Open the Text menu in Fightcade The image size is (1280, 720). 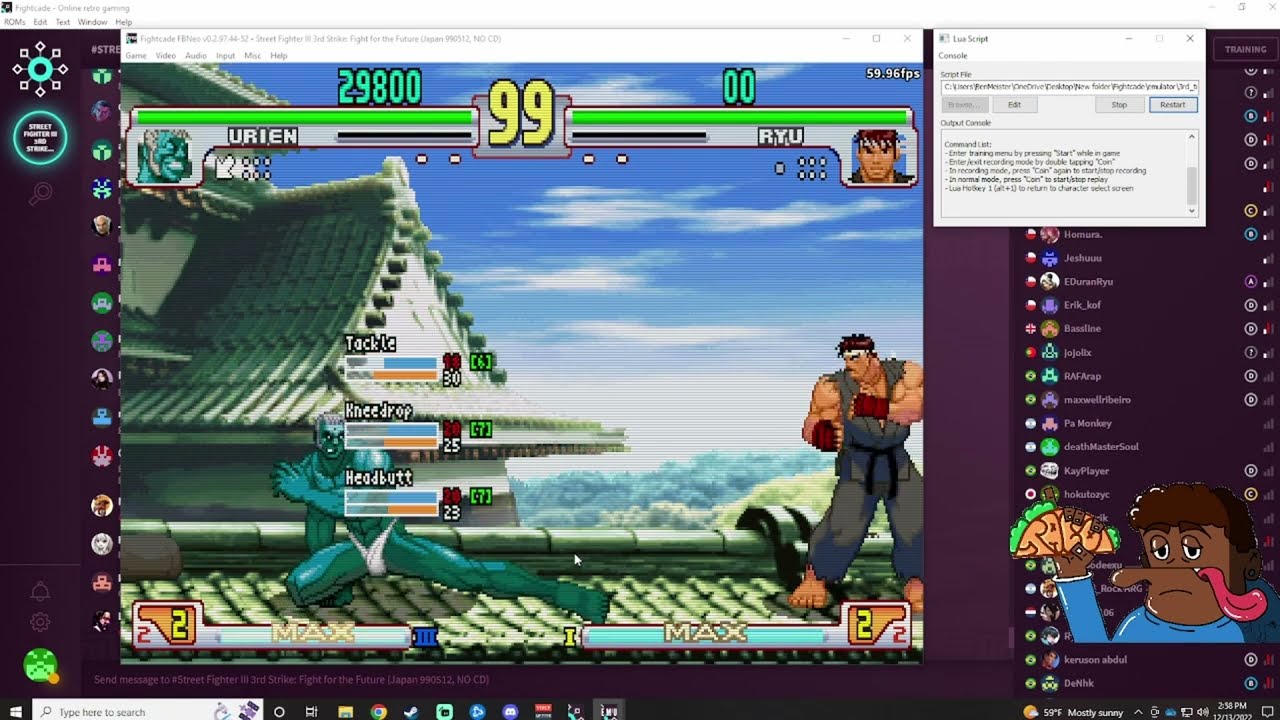coord(62,22)
